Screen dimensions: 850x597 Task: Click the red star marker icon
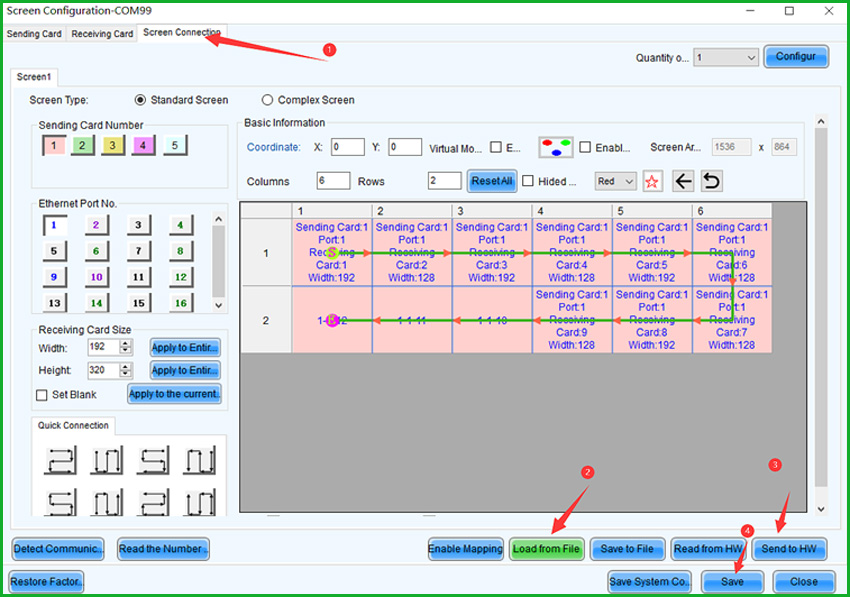coord(653,180)
